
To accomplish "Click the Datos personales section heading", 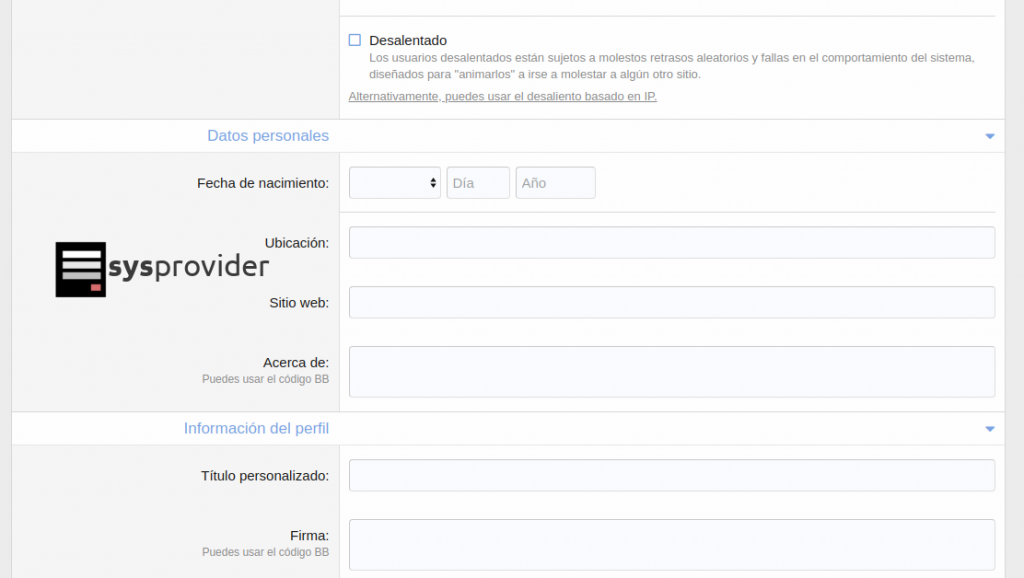I will (x=268, y=136).
